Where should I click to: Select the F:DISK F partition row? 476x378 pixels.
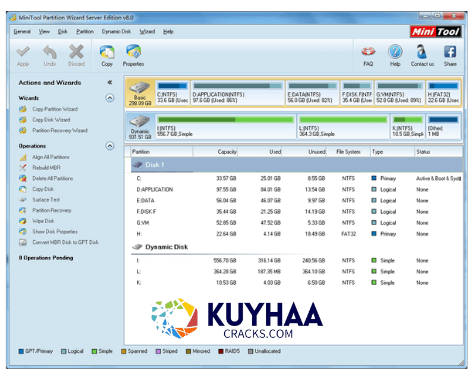tap(297, 212)
